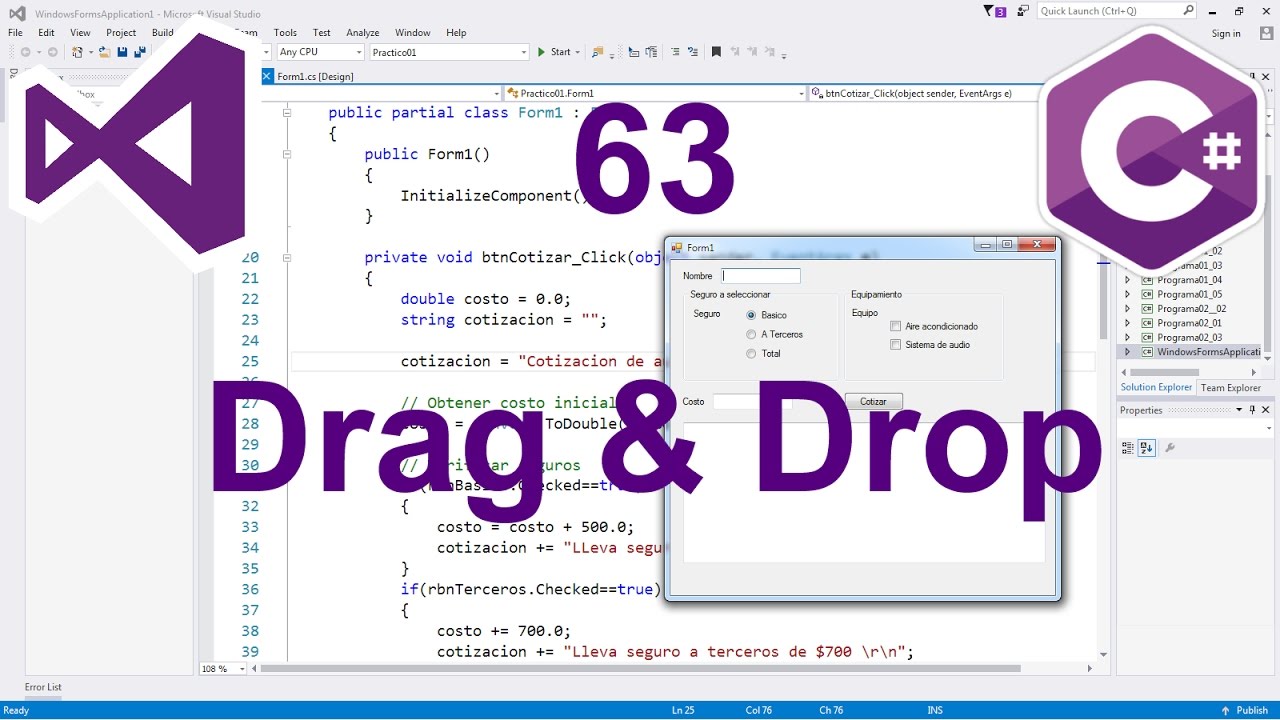Expand the Programa01_04 project node
Viewport: 1280px width, 720px height.
point(1127,280)
